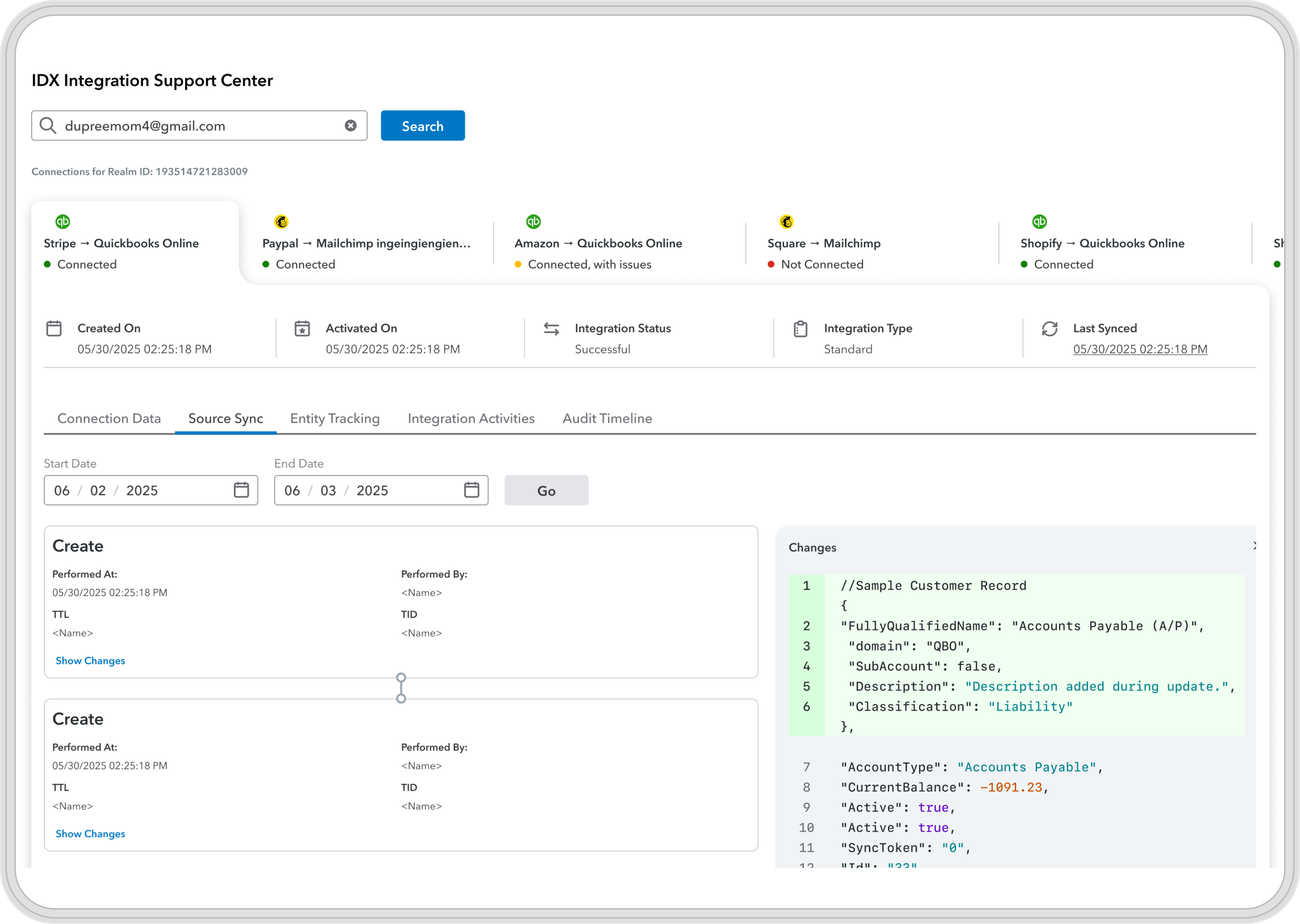Screen dimensions: 1300x924
Task: Click the Last Synced refresh icon
Action: [x=1049, y=328]
